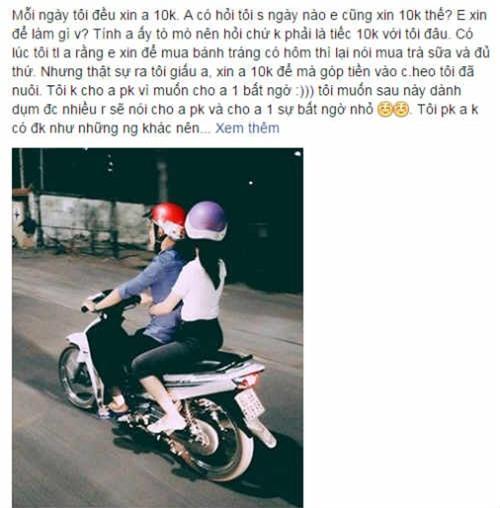Click the first blushing smile emoji
The image size is (500, 508).
click(385, 110)
